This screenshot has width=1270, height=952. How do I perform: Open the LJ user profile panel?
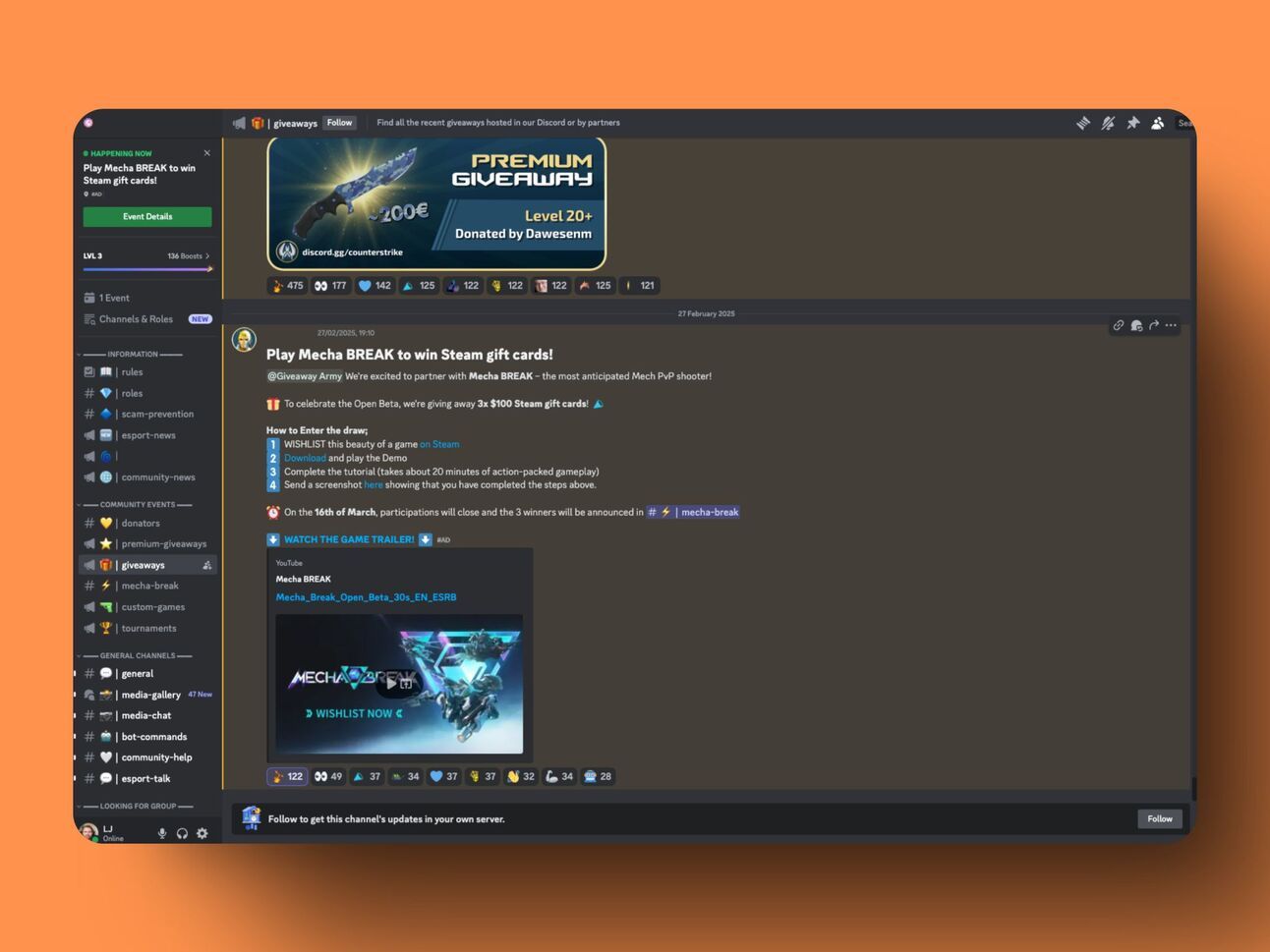[x=103, y=833]
